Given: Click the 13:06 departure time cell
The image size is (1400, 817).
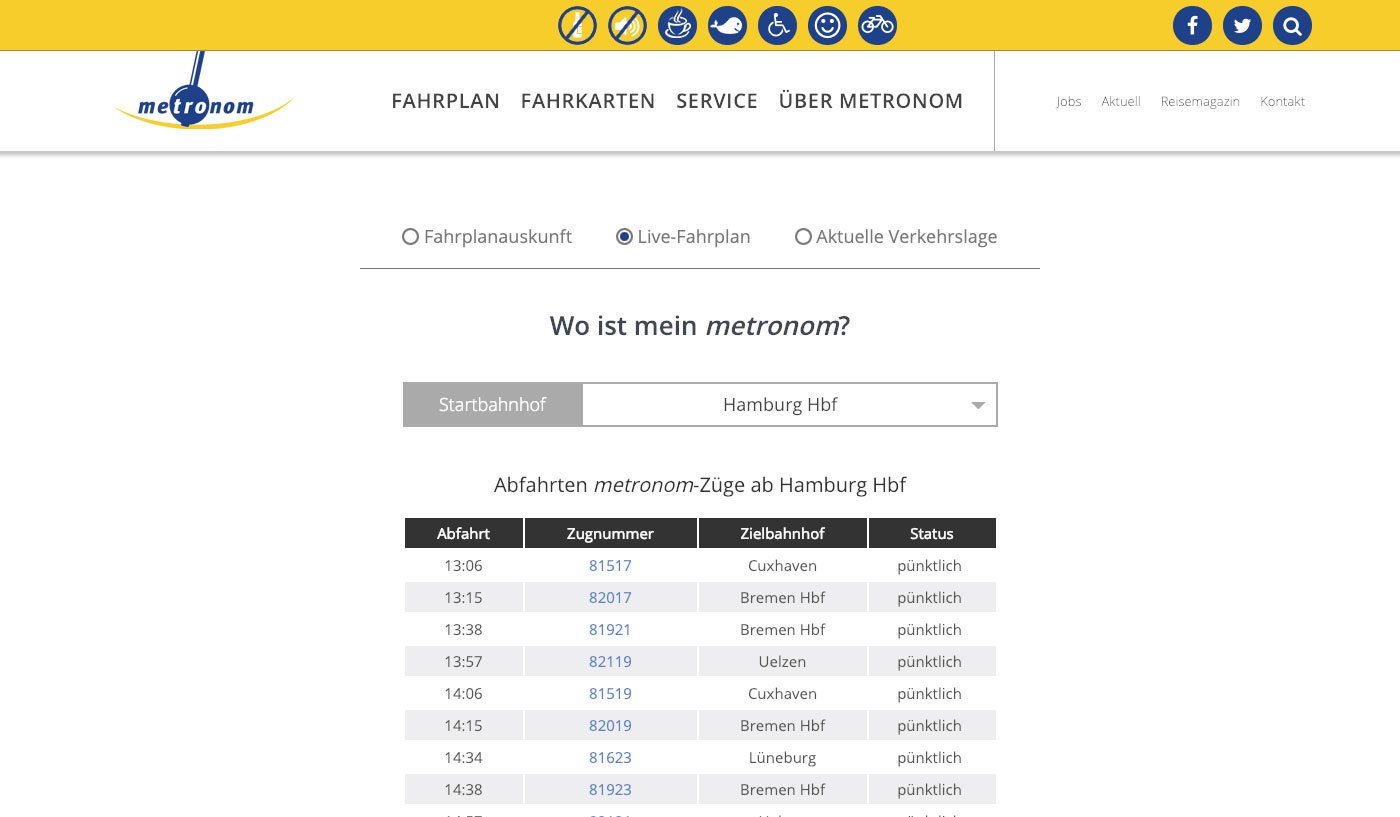Looking at the screenshot, I should (x=464, y=566).
